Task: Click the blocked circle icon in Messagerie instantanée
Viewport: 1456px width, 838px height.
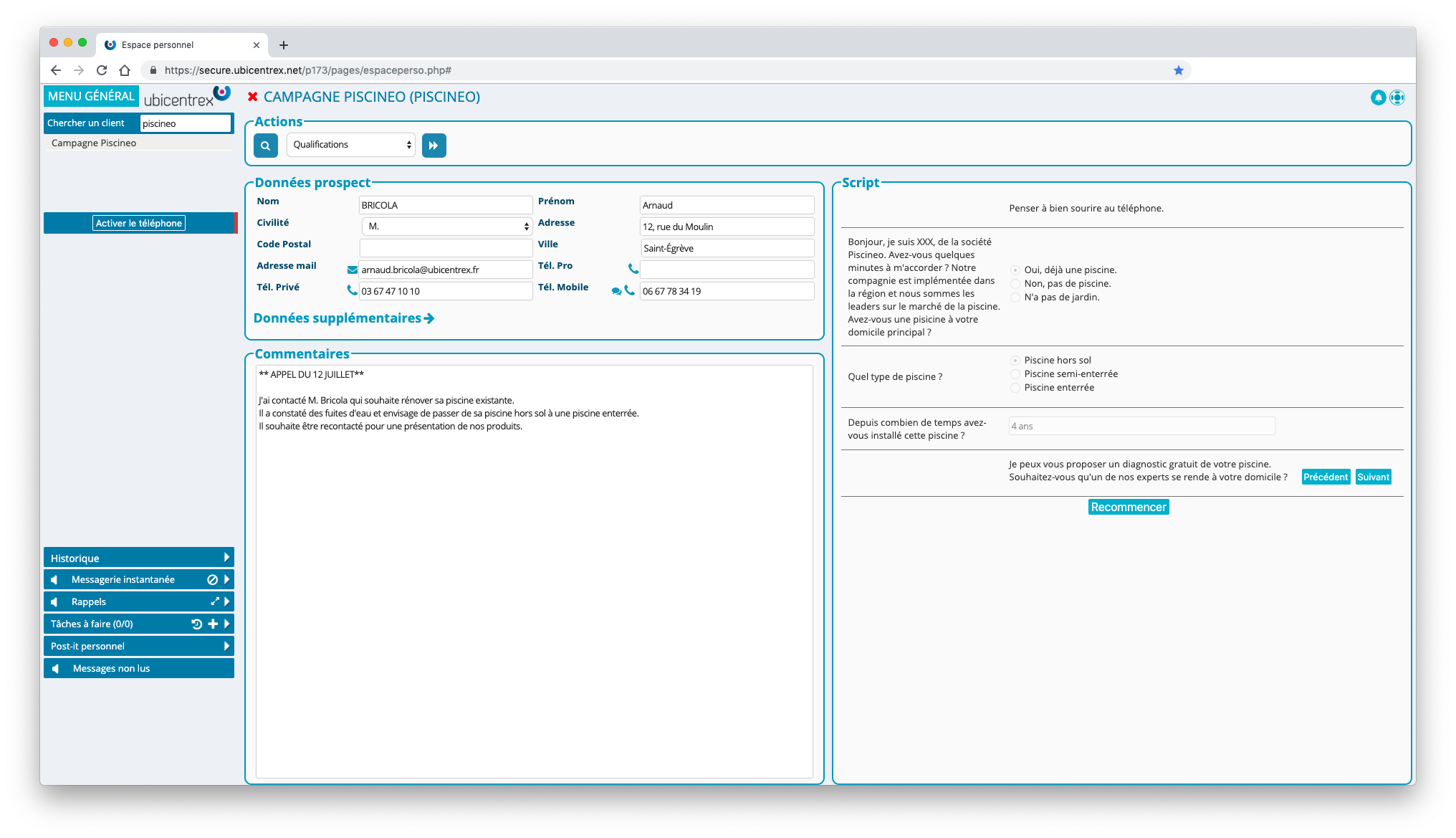Action: [x=212, y=579]
